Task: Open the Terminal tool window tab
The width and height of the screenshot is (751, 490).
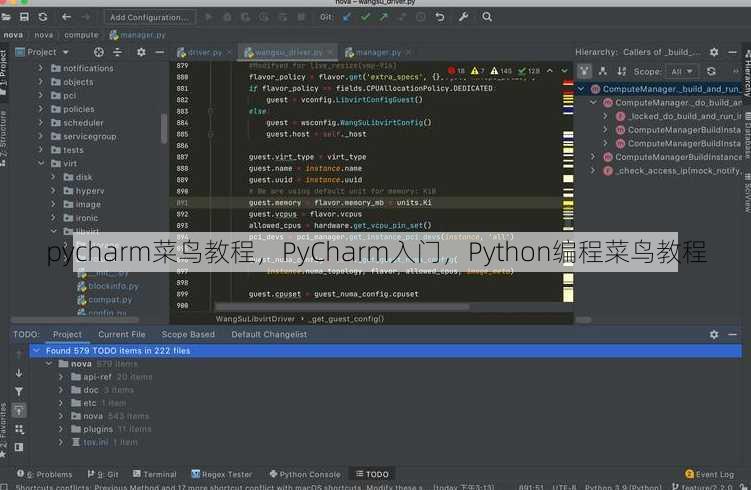Action: pyautogui.click(x=155, y=474)
